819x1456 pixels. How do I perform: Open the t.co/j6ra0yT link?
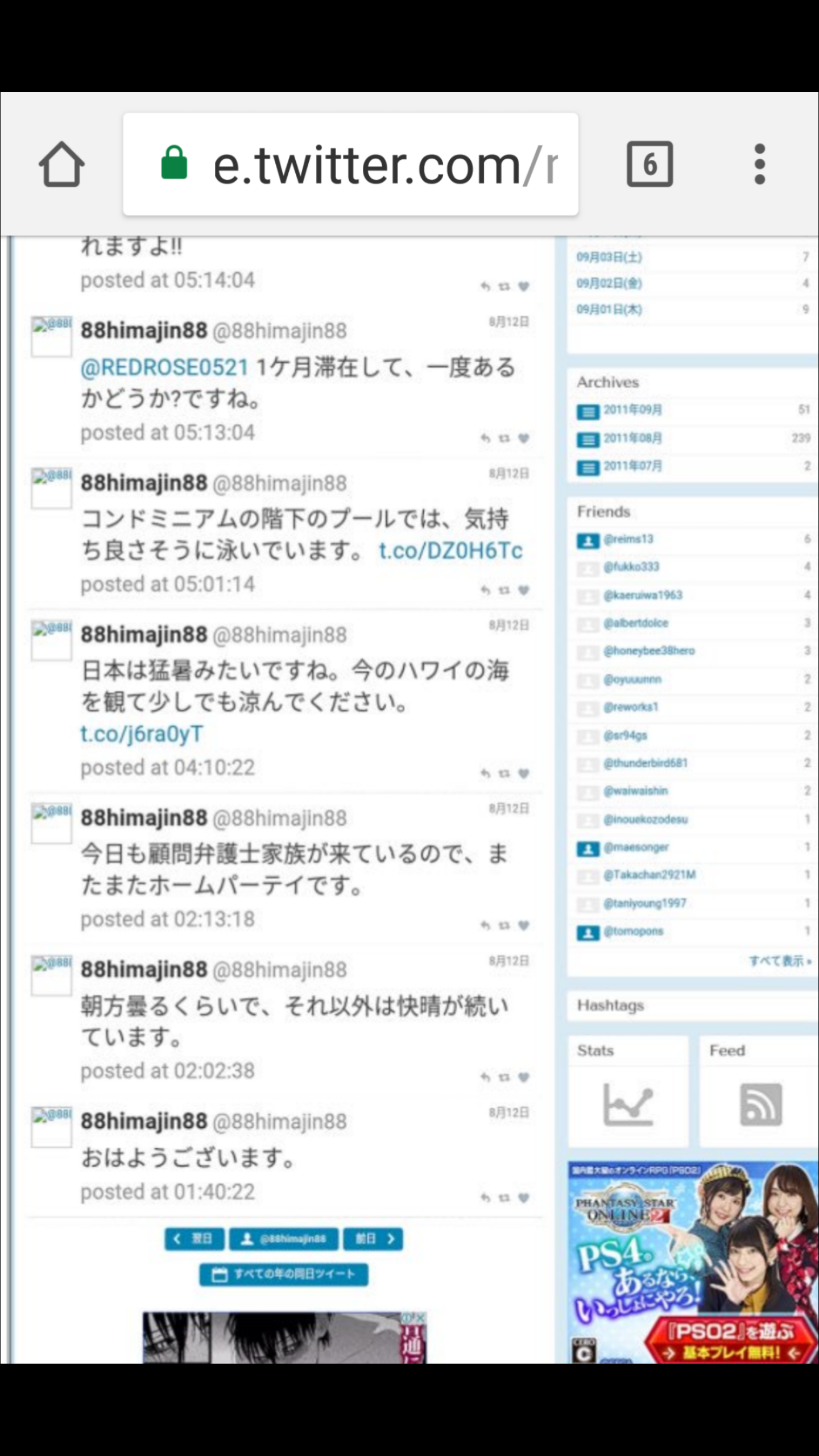[x=142, y=734]
